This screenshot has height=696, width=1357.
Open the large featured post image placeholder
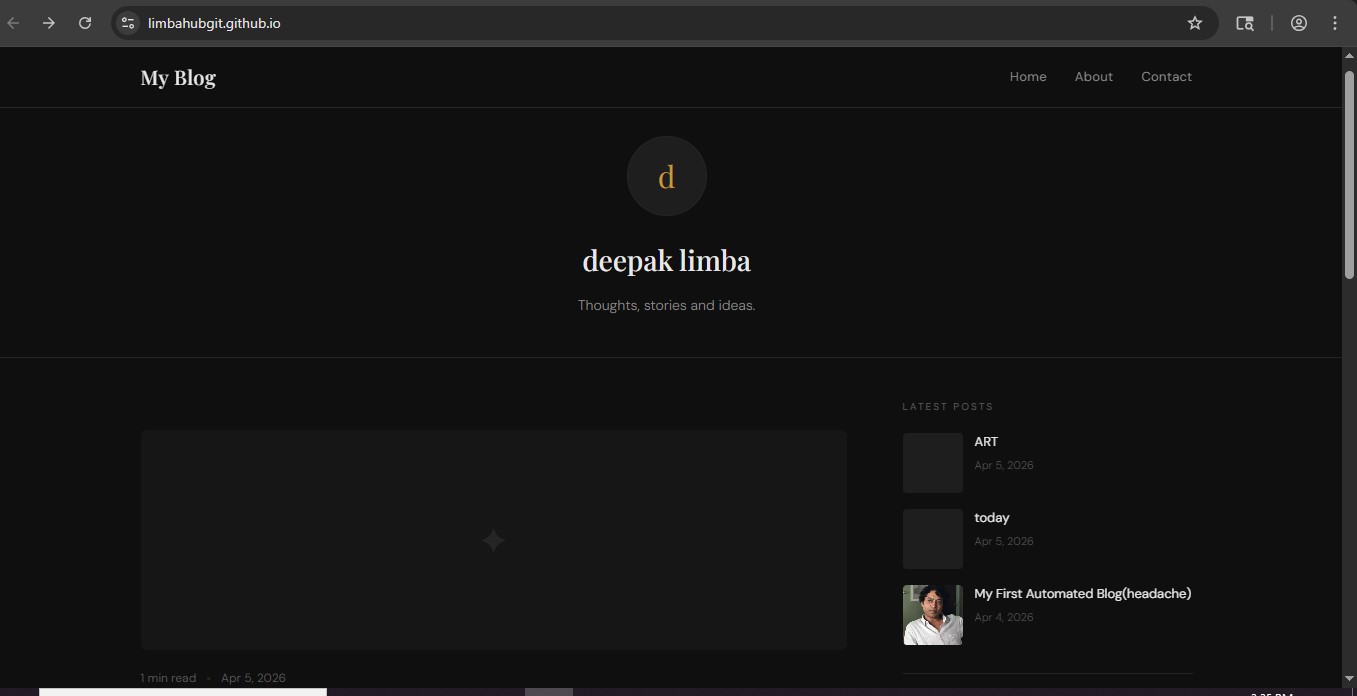point(493,540)
